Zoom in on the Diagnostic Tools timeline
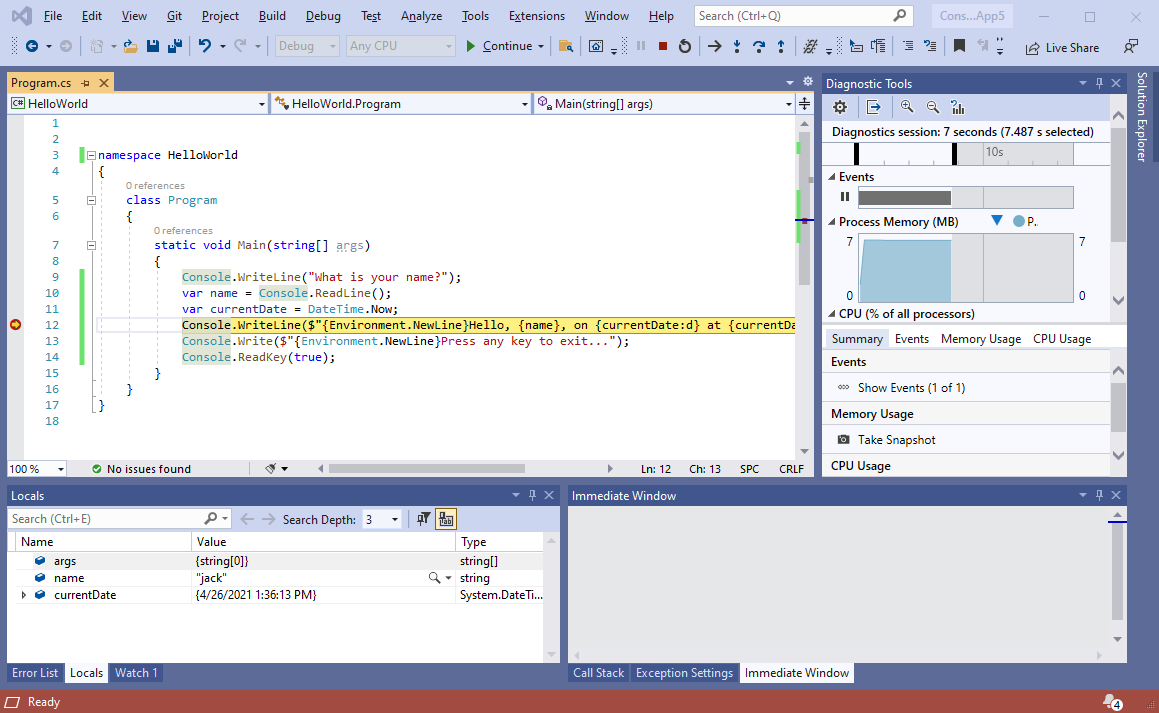Image resolution: width=1159 pixels, height=713 pixels. [x=906, y=106]
